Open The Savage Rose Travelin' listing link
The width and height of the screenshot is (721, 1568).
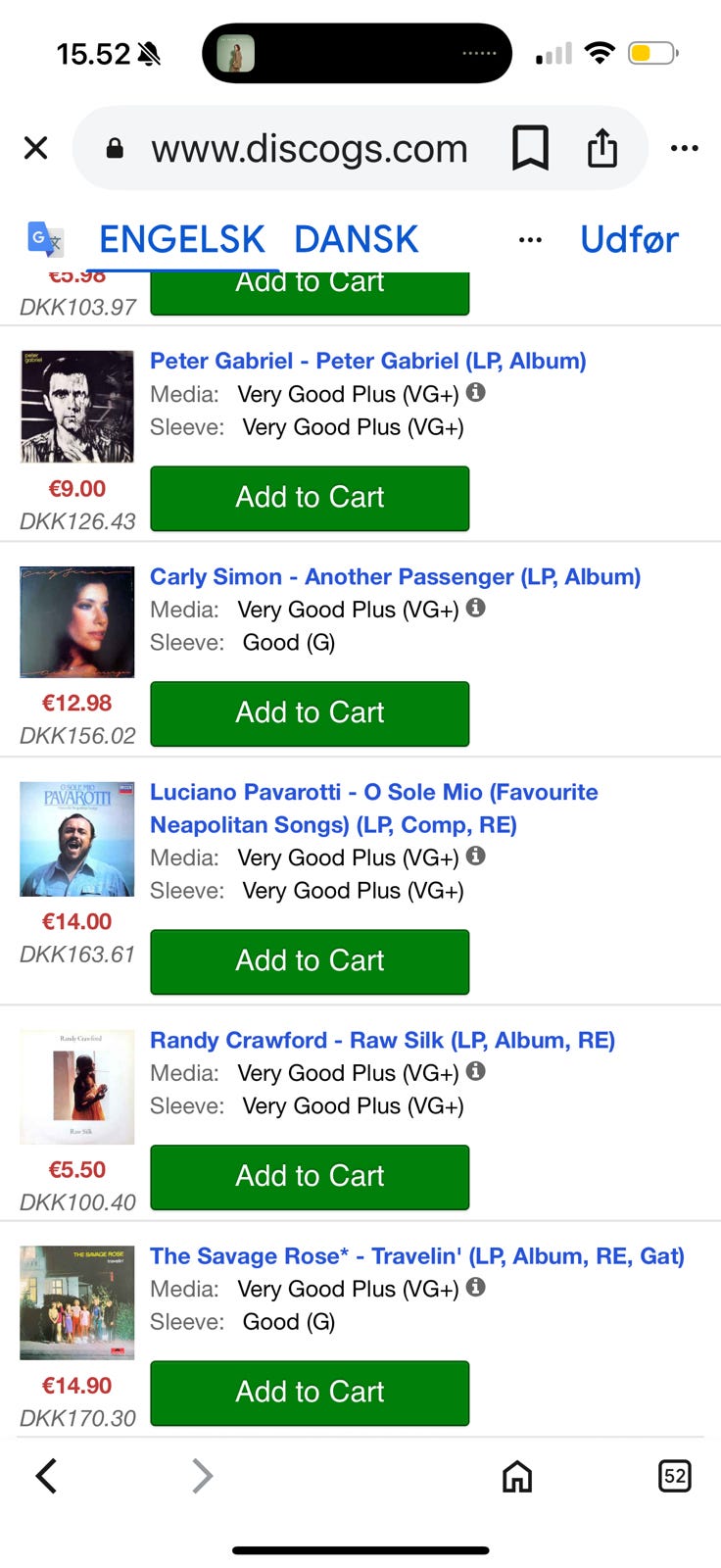[x=416, y=1256]
